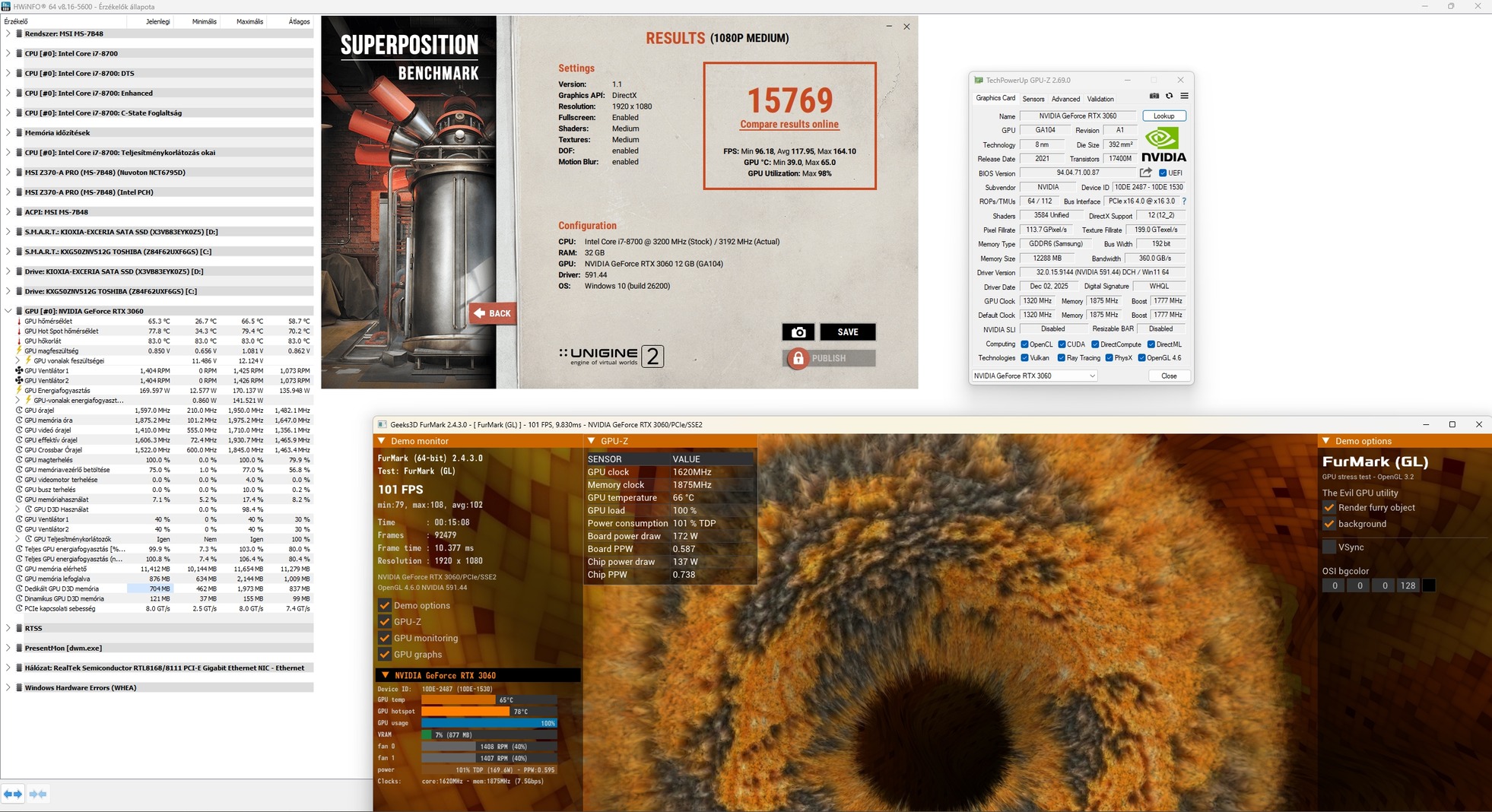Viewport: 1492px width, 812px height.
Task: Collapse the FurMark Demo monitor panel
Action: pyautogui.click(x=382, y=441)
